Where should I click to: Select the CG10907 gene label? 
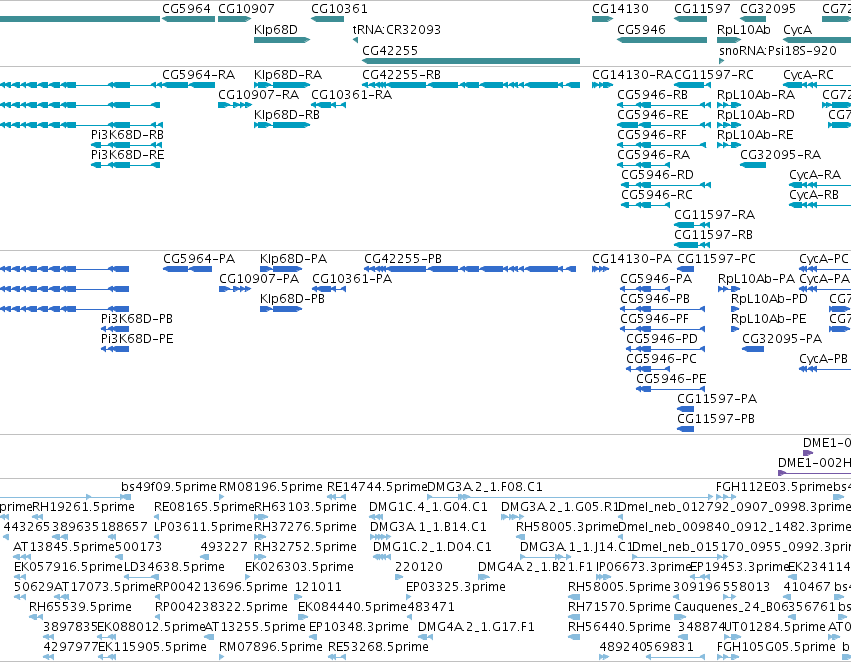click(246, 9)
